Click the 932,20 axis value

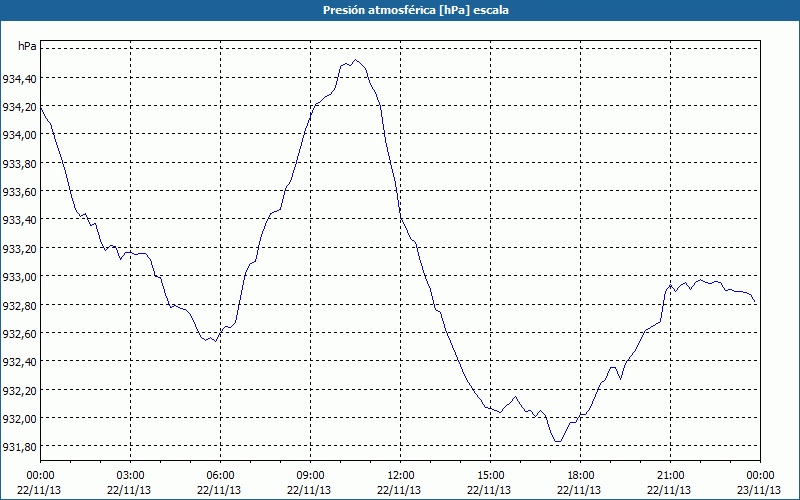tap(19, 390)
